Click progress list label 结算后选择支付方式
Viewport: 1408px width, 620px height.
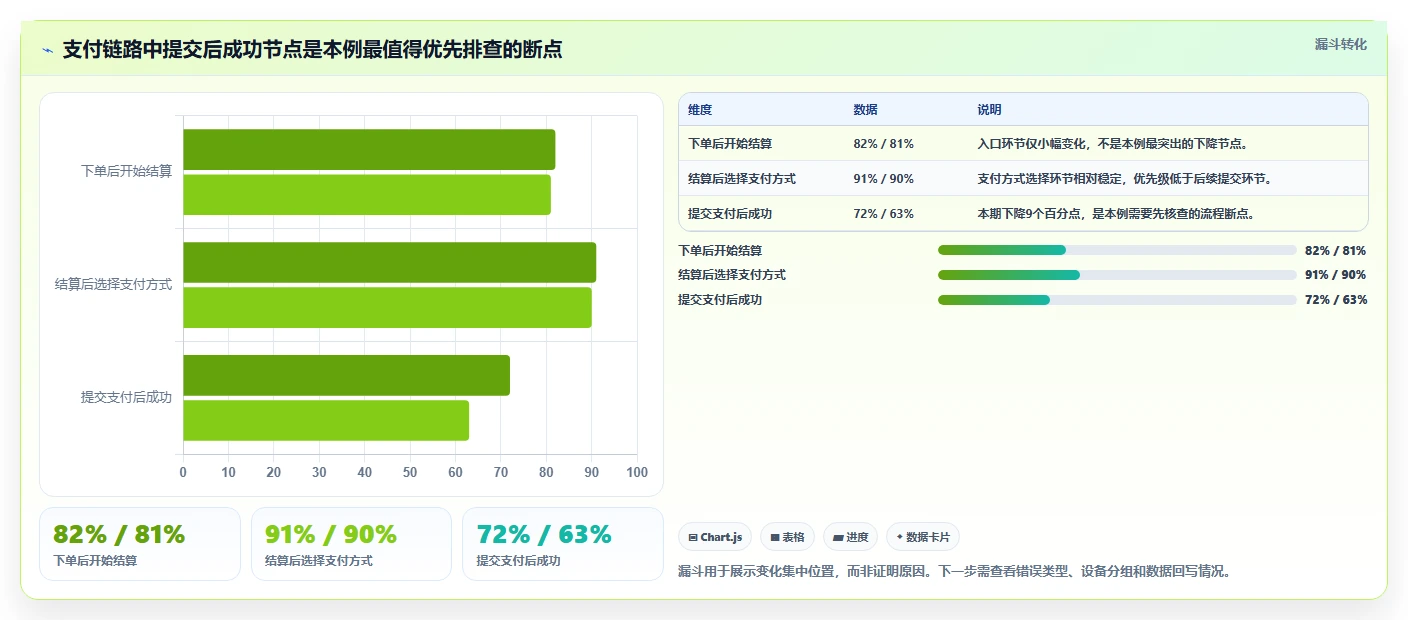click(732, 275)
